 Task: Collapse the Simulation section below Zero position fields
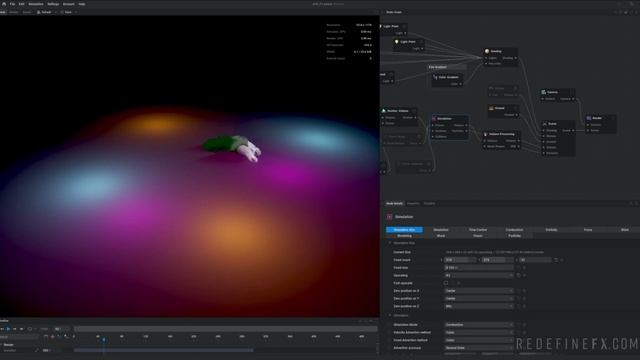(x=390, y=316)
